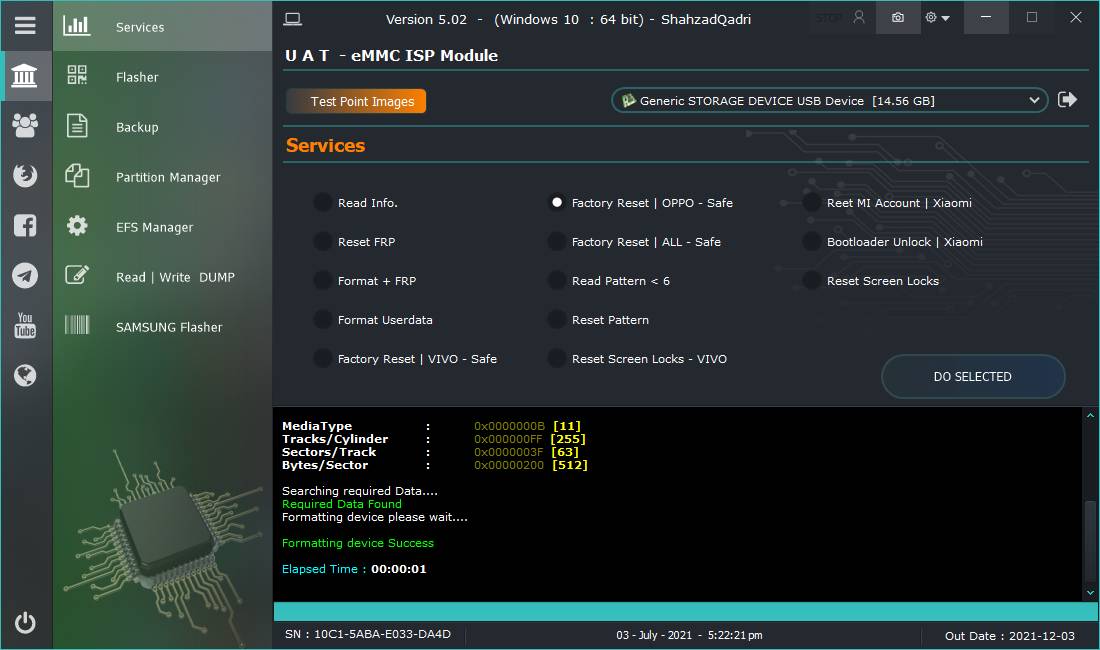The width and height of the screenshot is (1100, 650).
Task: Click the power icon at sidebar bottom
Action: click(25, 623)
